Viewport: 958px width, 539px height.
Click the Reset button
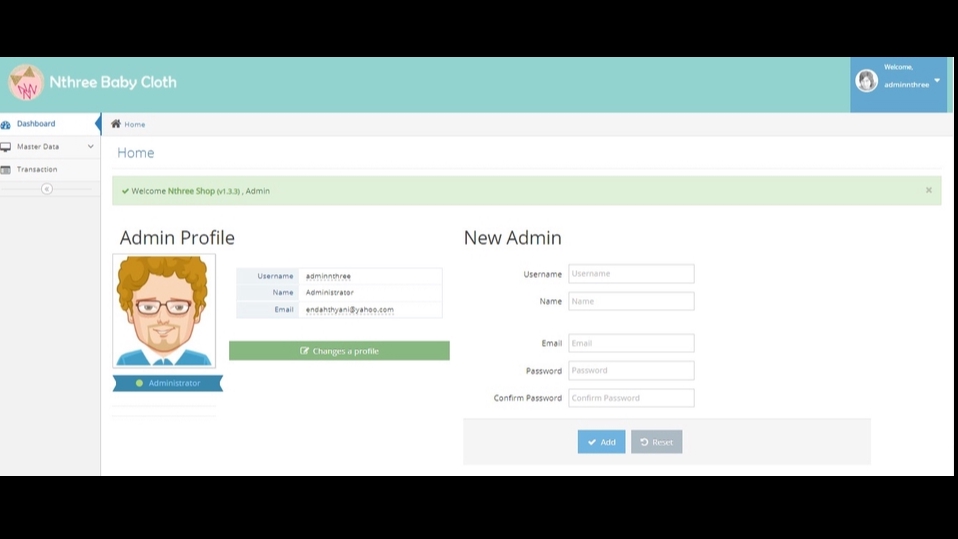tap(656, 442)
